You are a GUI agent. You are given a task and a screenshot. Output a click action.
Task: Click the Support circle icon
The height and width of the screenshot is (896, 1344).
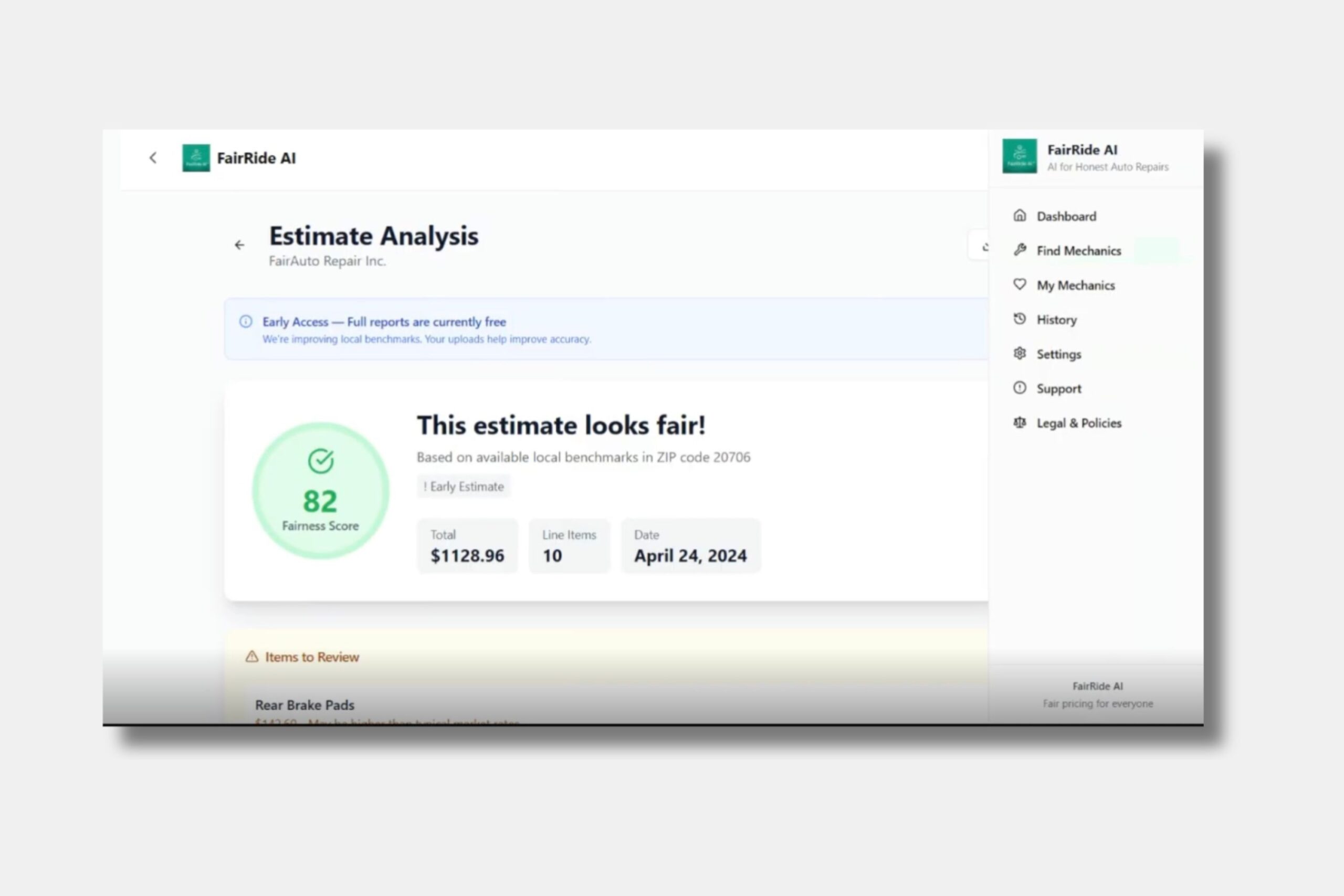[x=1020, y=388]
